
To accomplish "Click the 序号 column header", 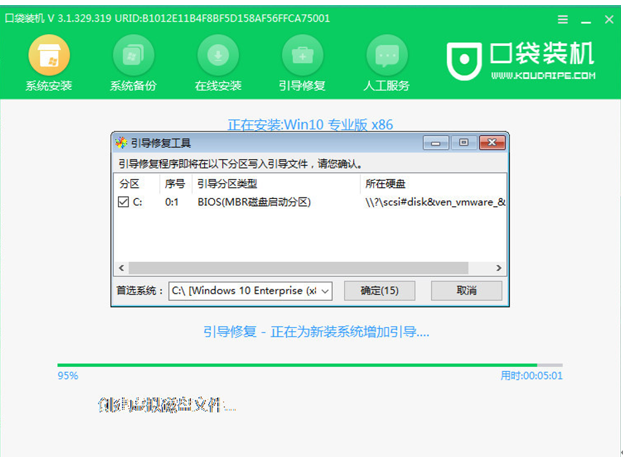I will tap(175, 184).
